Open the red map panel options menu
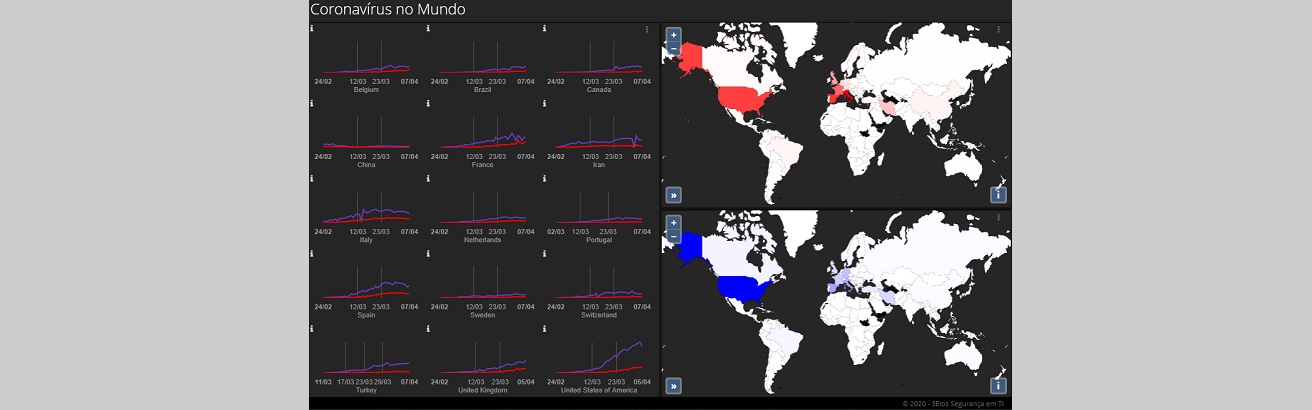 coord(999,29)
